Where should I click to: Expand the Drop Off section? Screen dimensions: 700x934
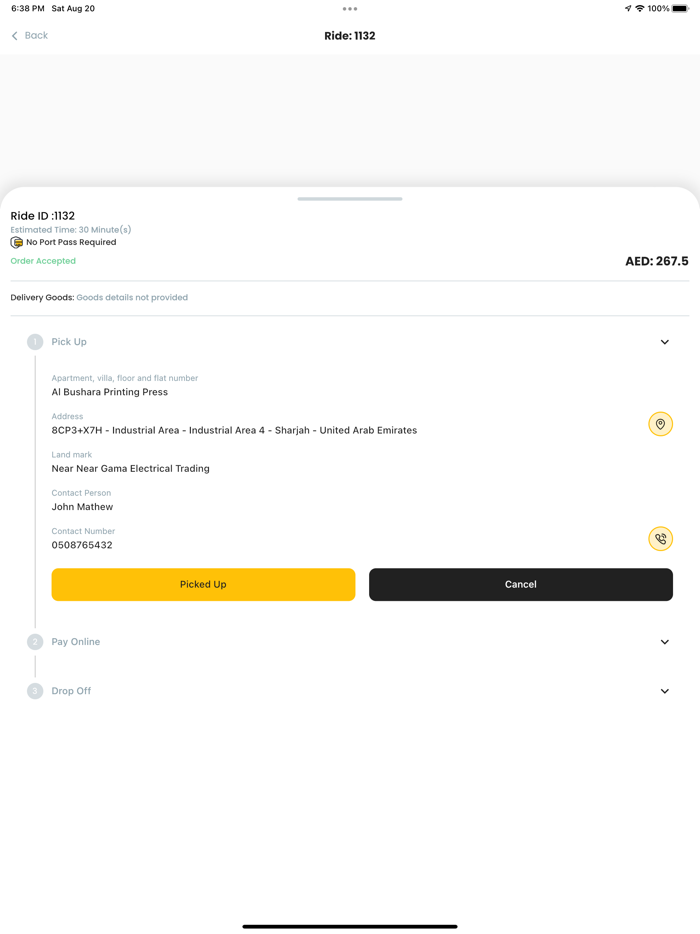tap(664, 690)
